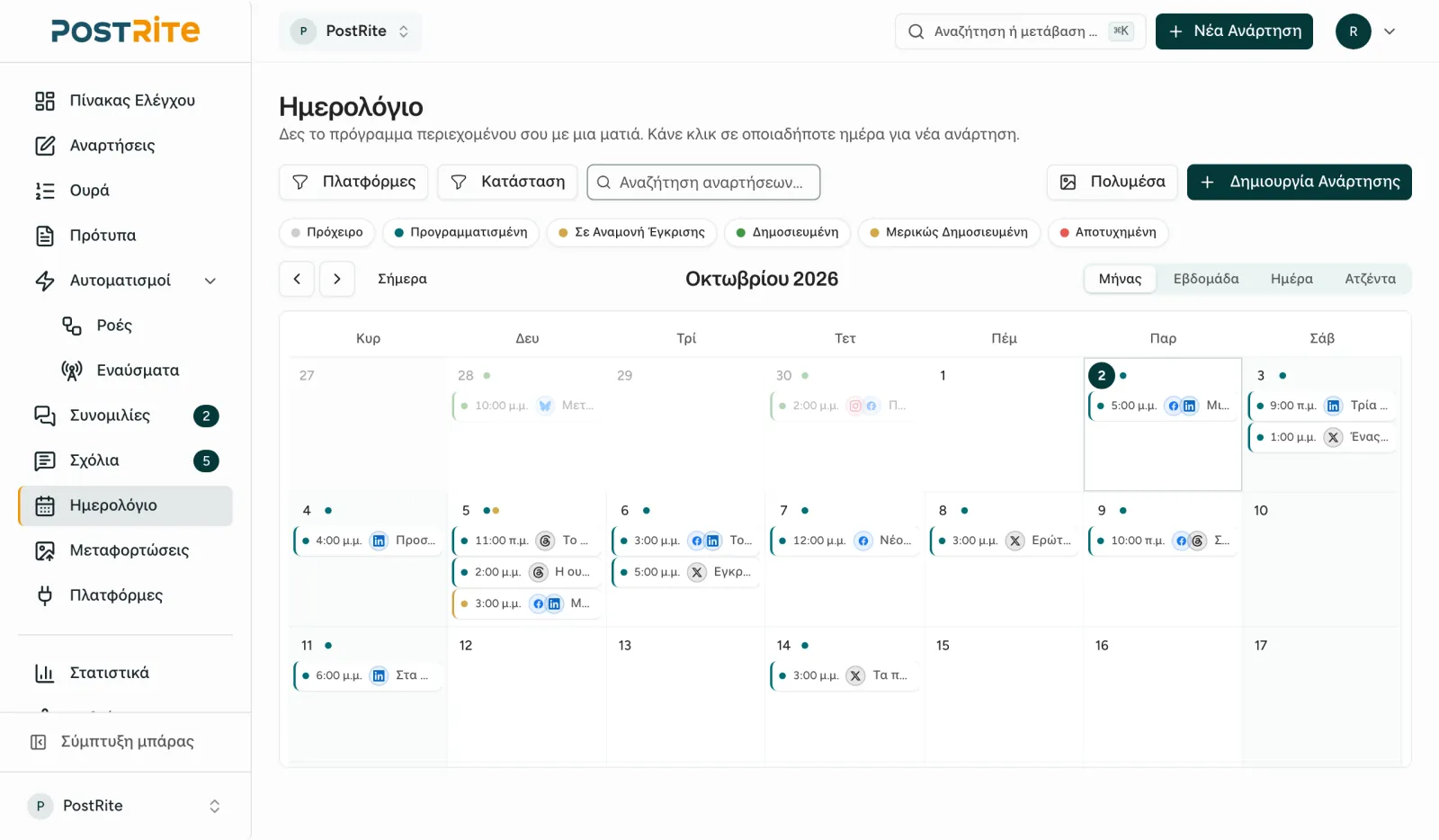
Task: Click the Σχόλια comment icon
Action: coord(45,460)
